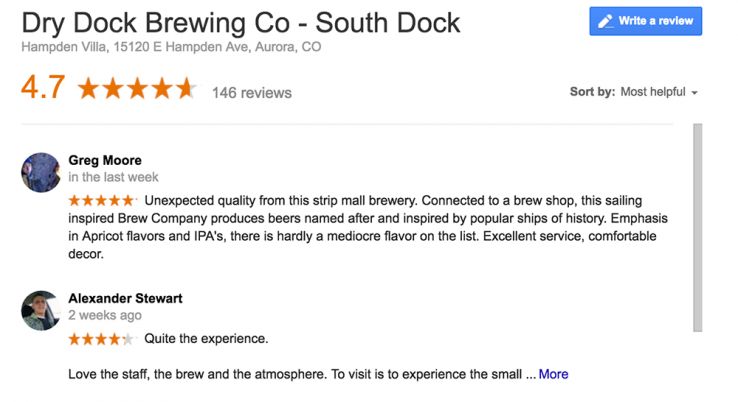Viewport: 738px width, 402px height.
Task: Click the "Quite the experience." review heading
Action: (206, 339)
